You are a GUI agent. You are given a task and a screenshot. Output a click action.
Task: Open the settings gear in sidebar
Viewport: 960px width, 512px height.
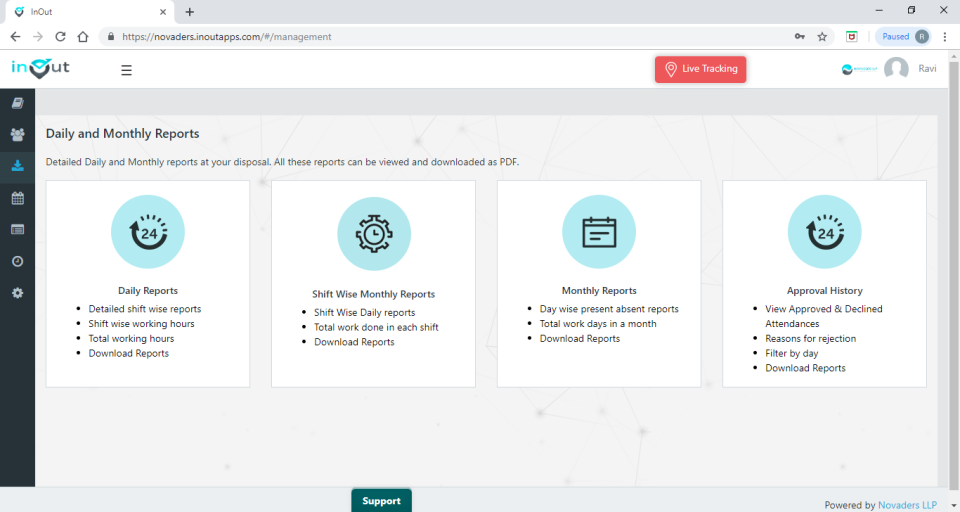pos(18,293)
